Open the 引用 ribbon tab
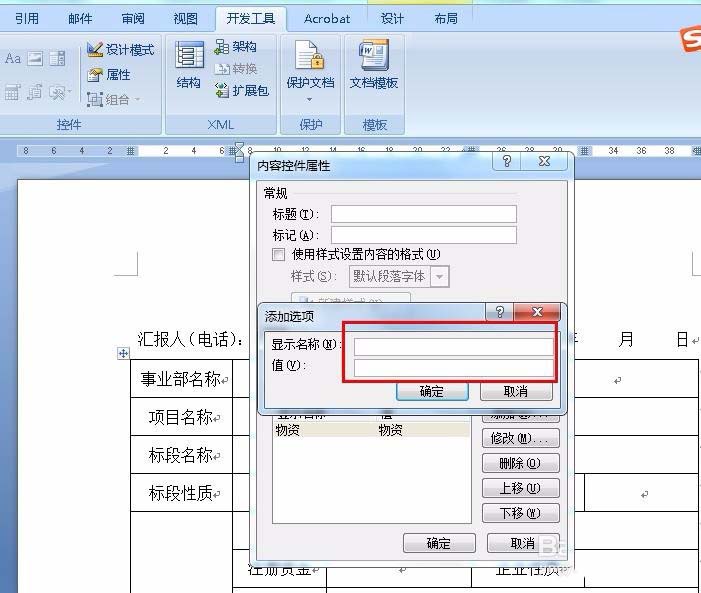The height and width of the screenshot is (593, 701). (27, 18)
